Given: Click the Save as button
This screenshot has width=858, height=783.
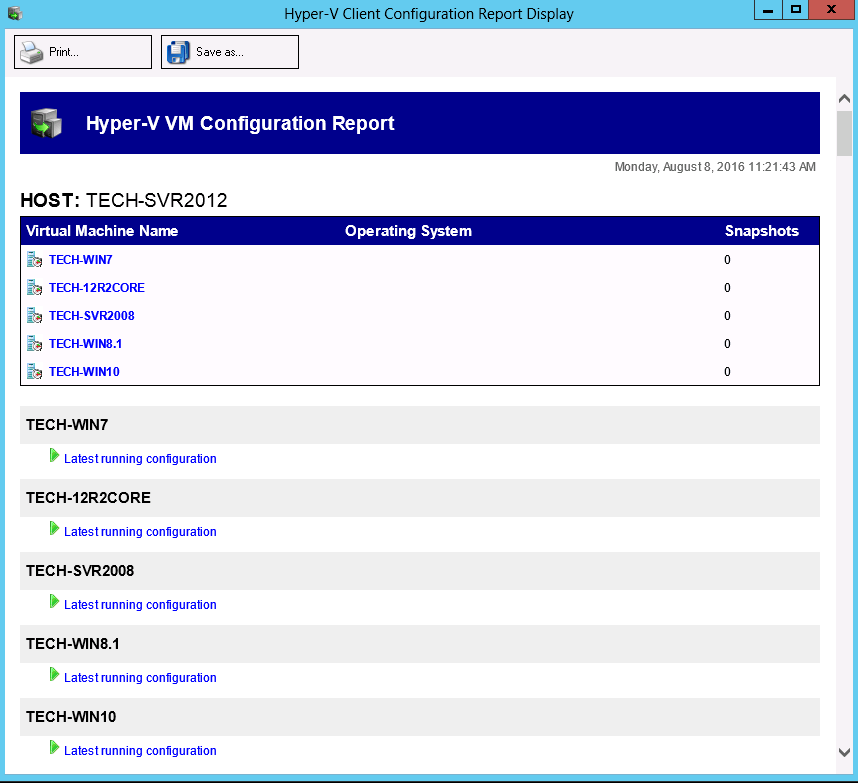Looking at the screenshot, I should click(229, 51).
